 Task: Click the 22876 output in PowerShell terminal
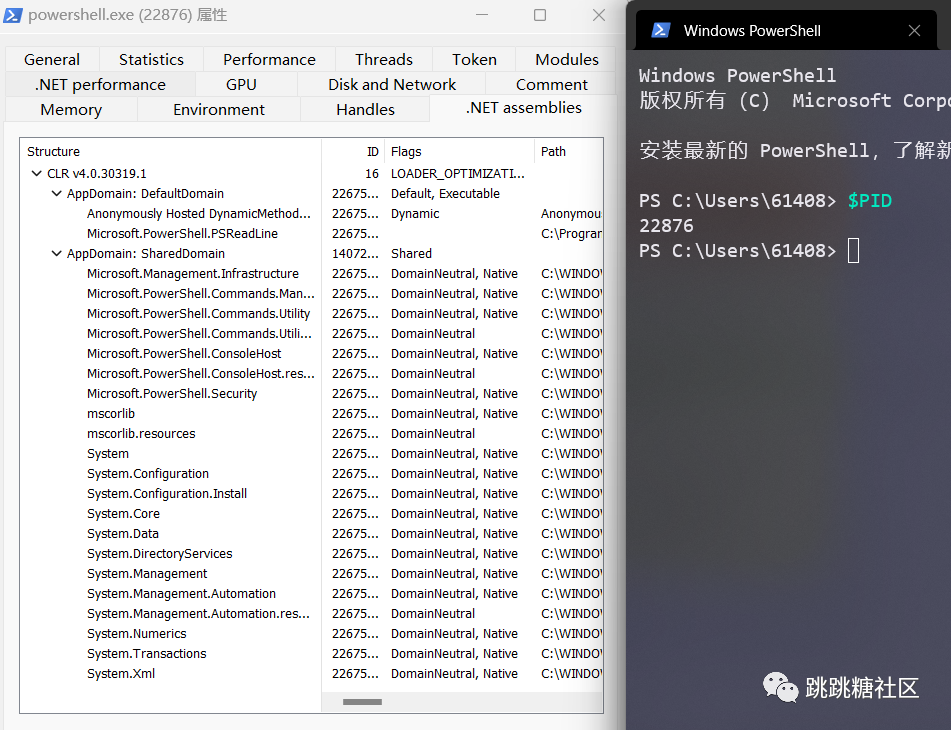coord(666,226)
